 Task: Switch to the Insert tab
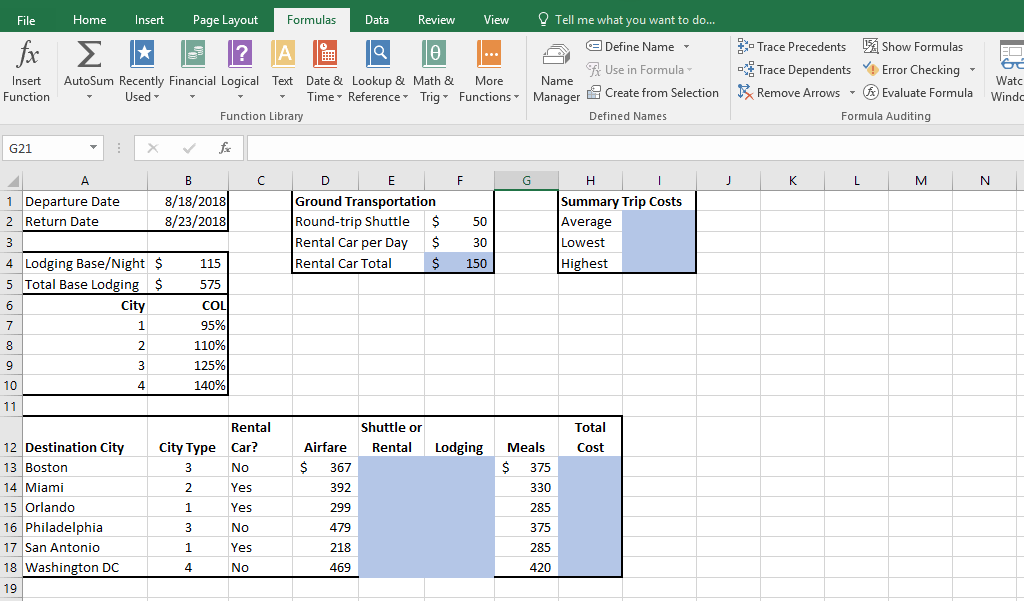coord(149,20)
